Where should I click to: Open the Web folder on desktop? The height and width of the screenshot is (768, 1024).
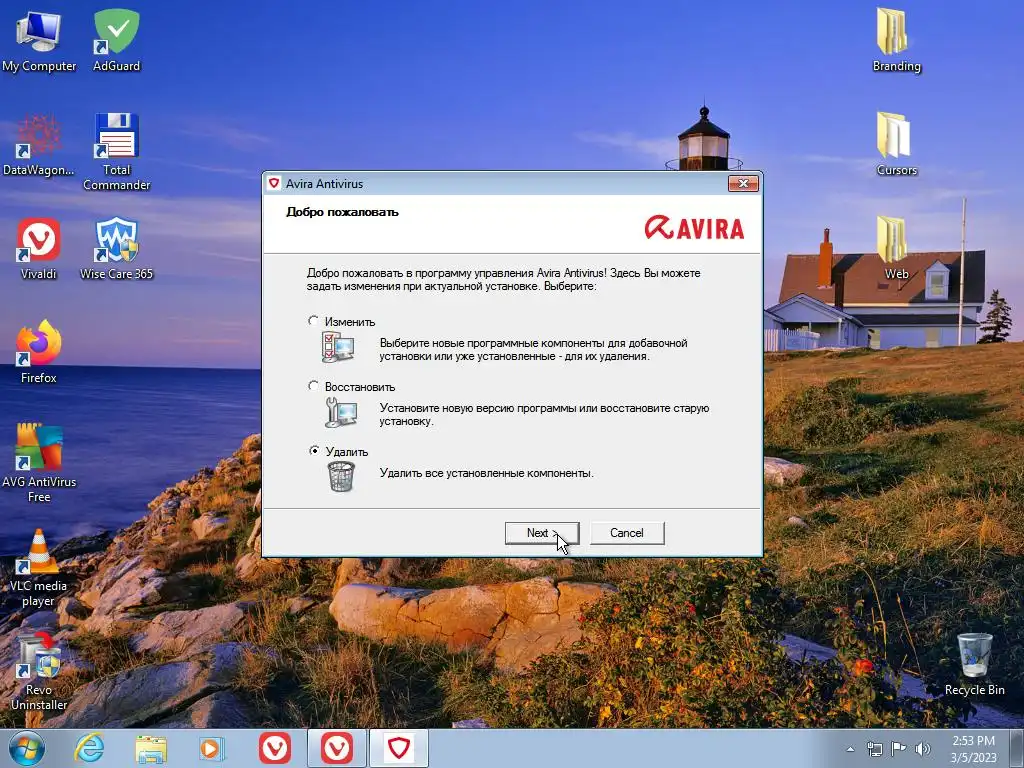pos(896,249)
